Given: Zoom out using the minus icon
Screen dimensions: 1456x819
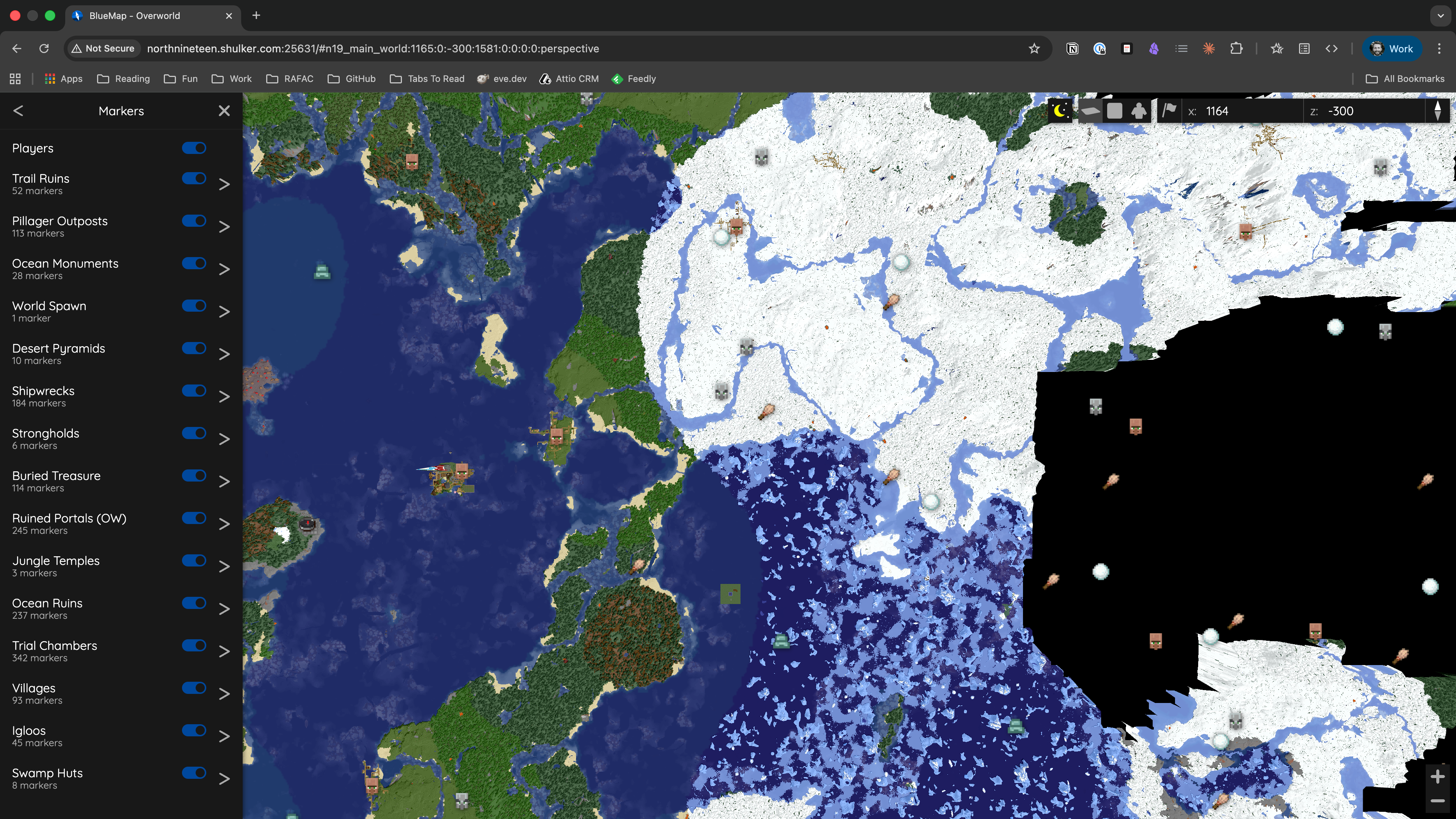Looking at the screenshot, I should [1439, 800].
